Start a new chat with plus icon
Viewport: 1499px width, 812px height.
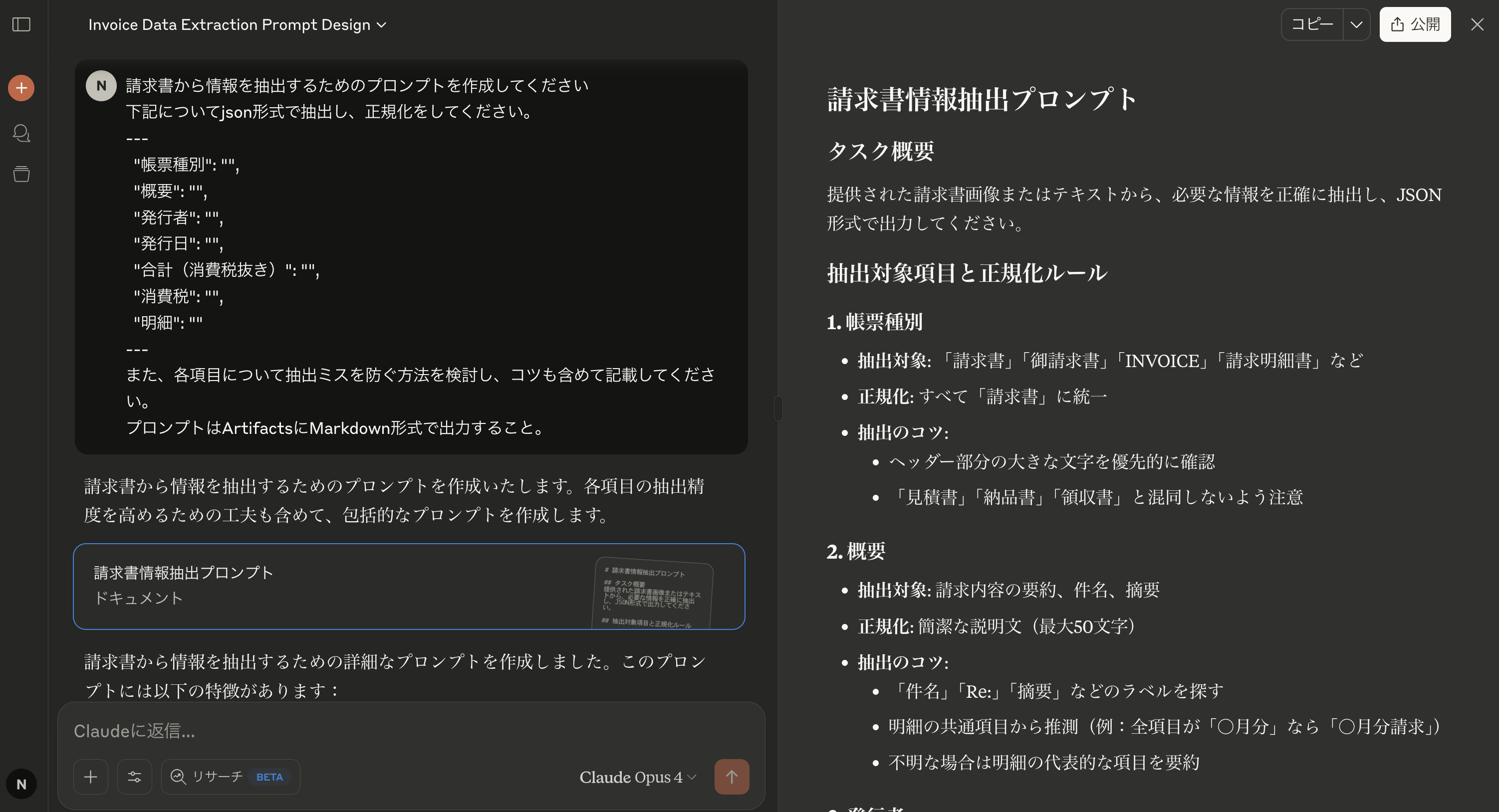point(21,88)
